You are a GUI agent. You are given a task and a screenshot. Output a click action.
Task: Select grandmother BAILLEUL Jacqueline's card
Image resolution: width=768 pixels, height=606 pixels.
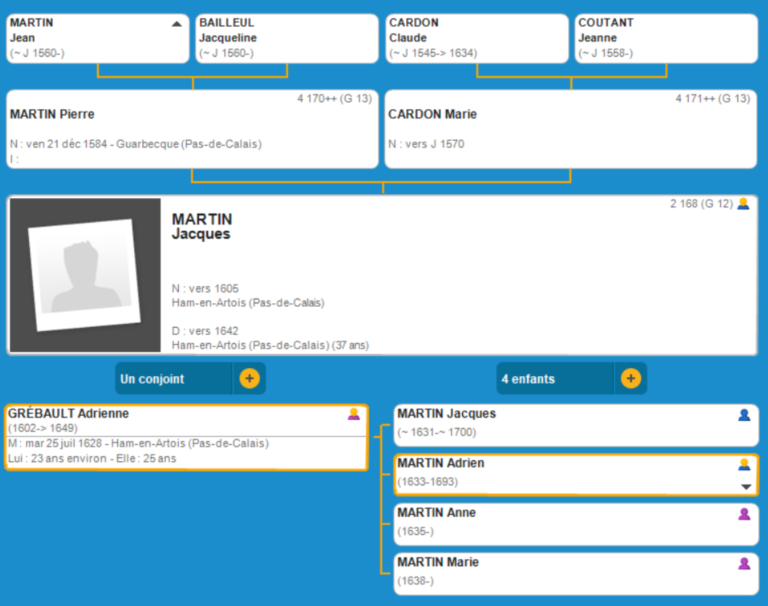[287, 38]
